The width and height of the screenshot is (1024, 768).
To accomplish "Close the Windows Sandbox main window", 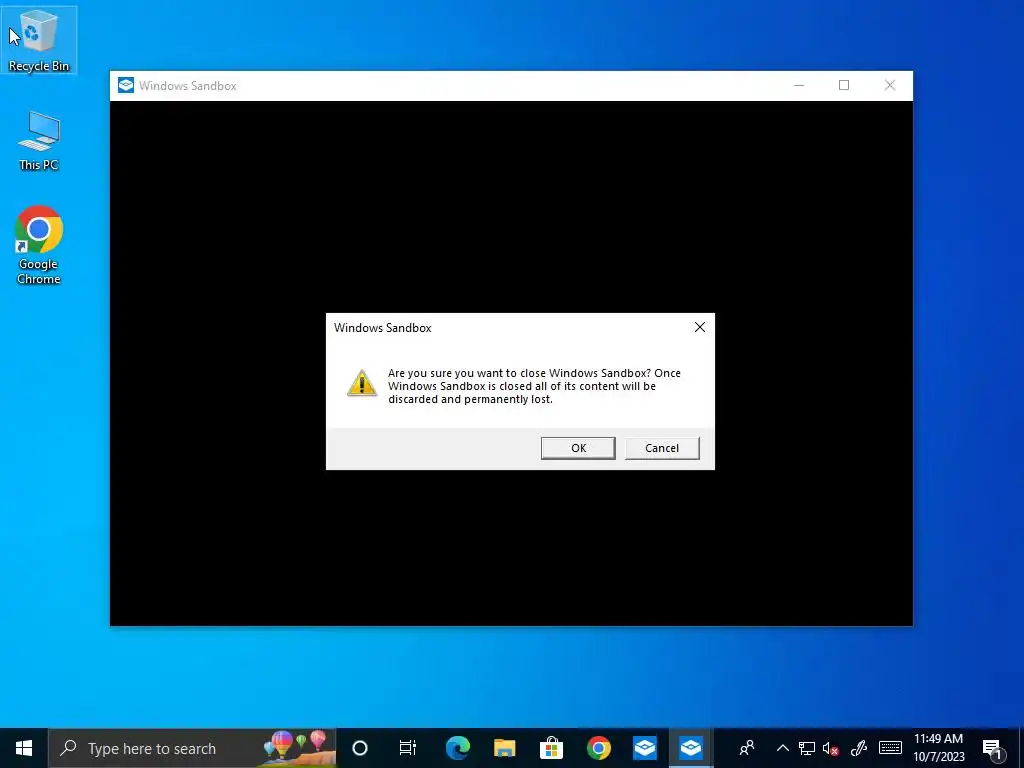I will click(x=889, y=86).
